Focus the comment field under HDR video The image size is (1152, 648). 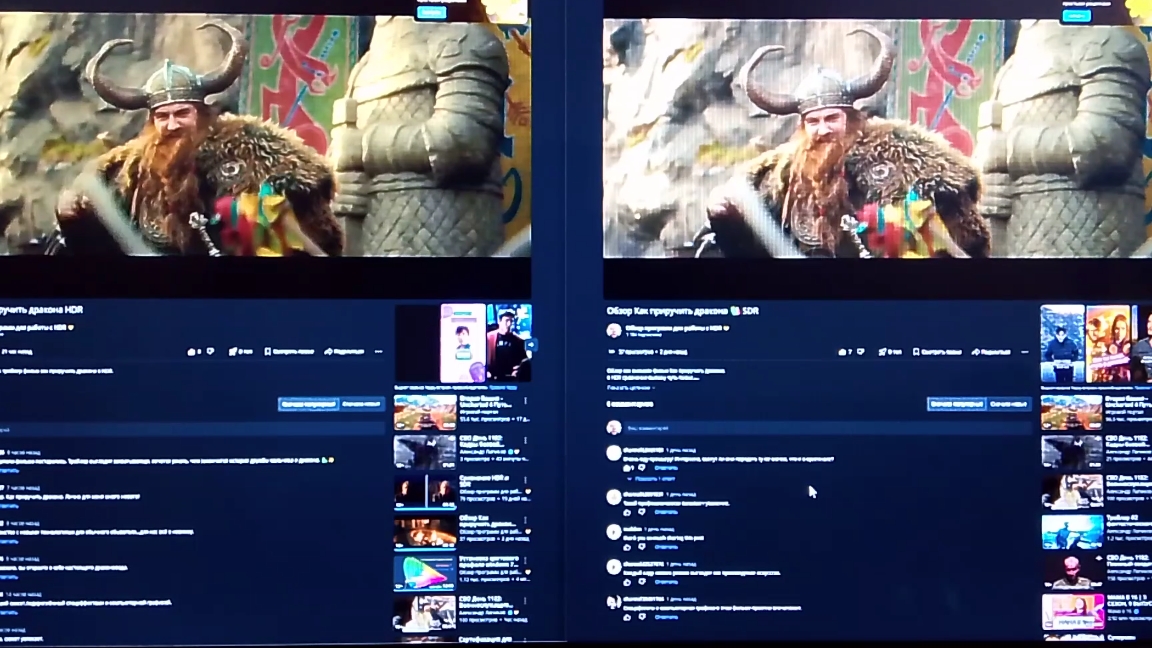(x=191, y=429)
